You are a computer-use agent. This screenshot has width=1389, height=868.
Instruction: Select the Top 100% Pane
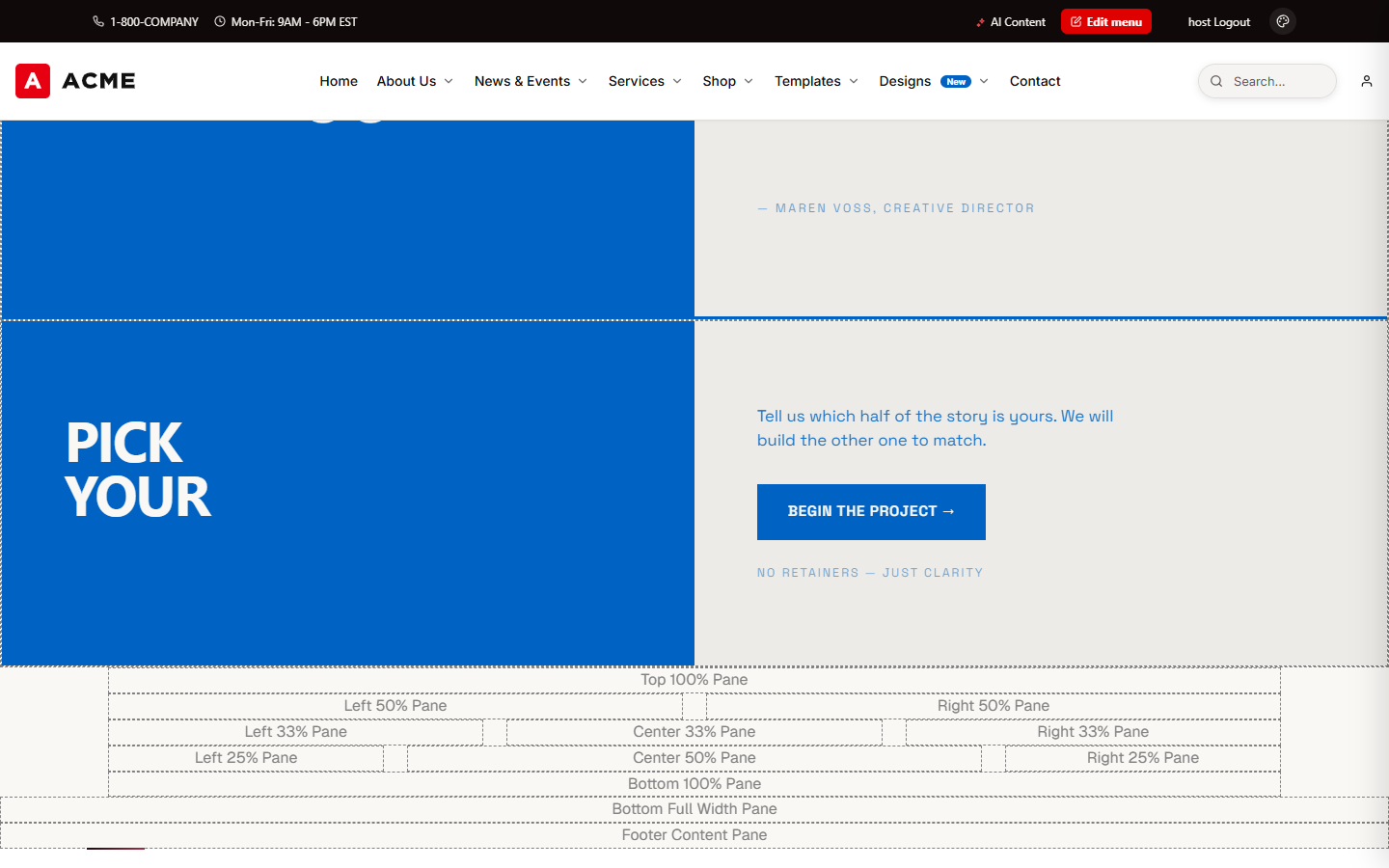694,680
